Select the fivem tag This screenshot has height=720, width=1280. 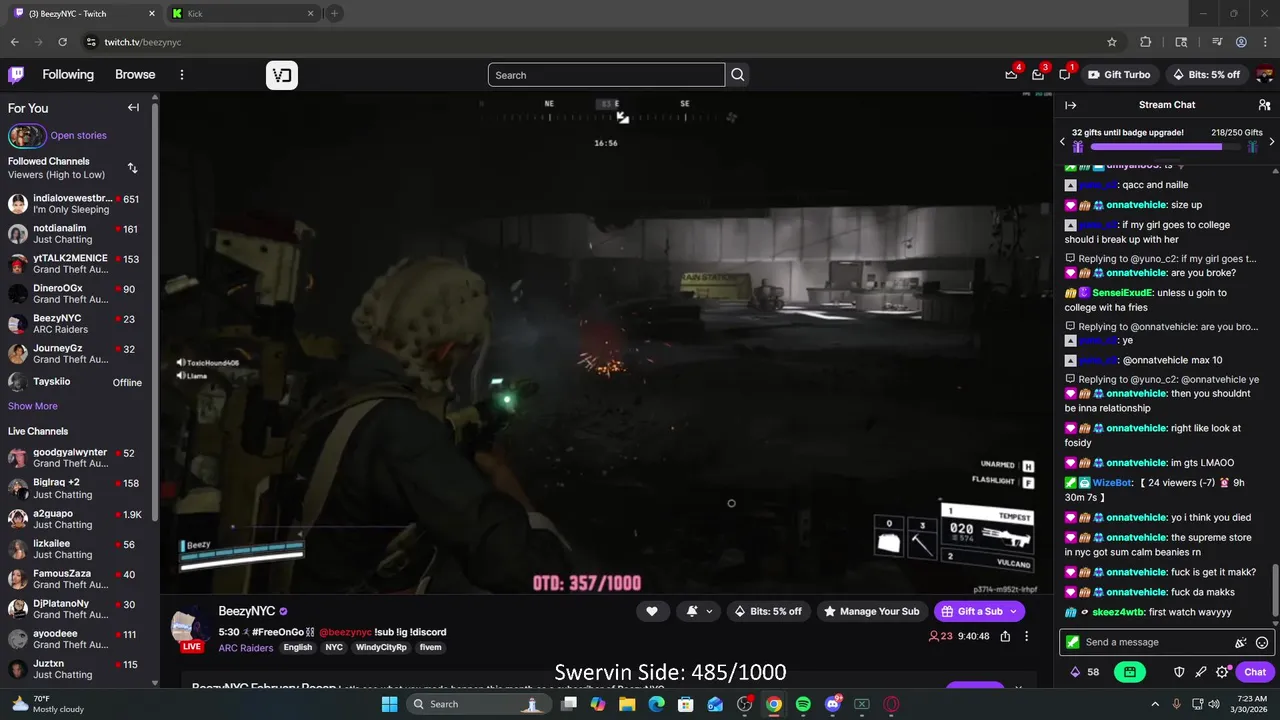click(430, 648)
